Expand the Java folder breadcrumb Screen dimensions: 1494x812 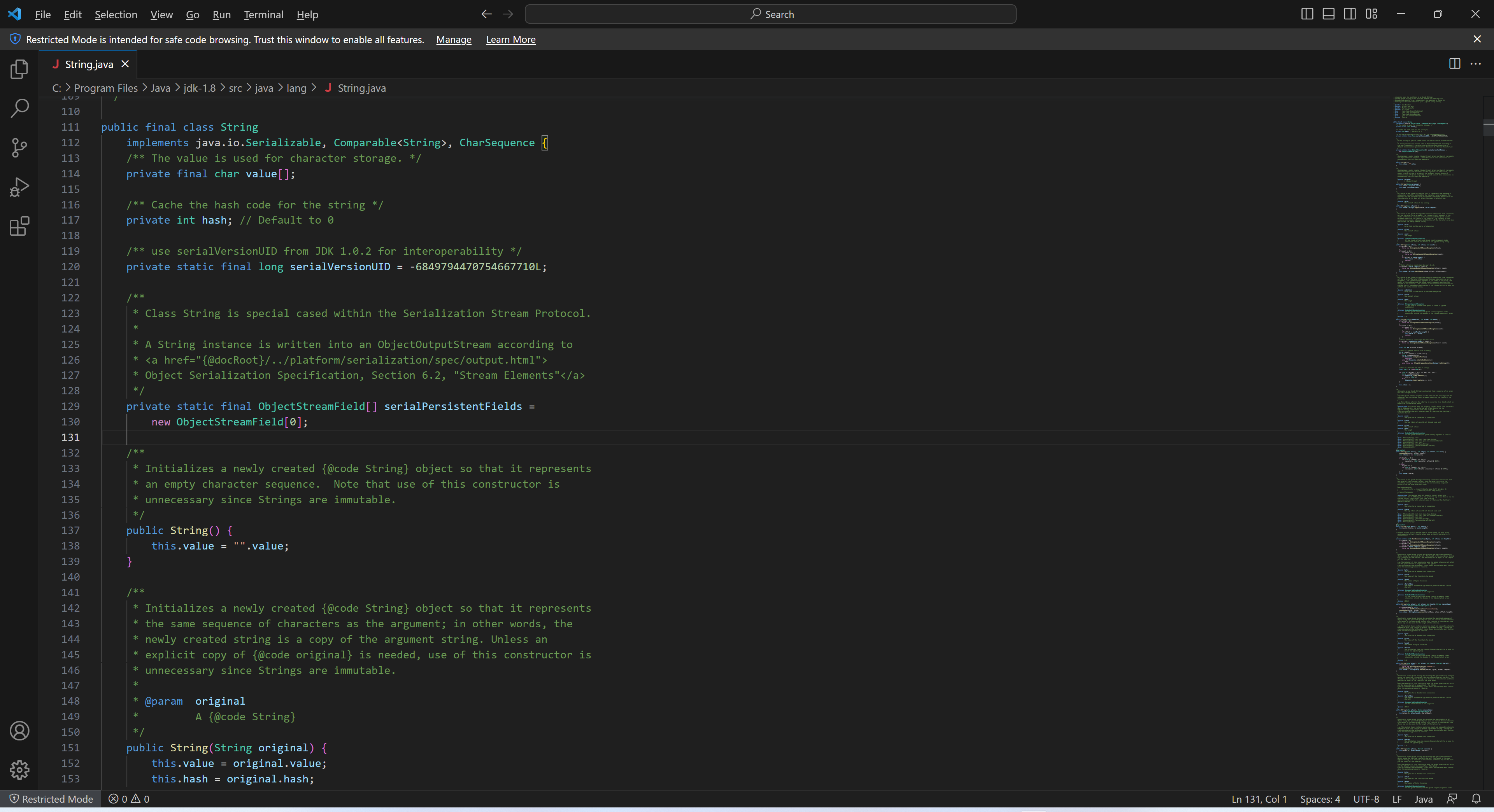point(161,88)
